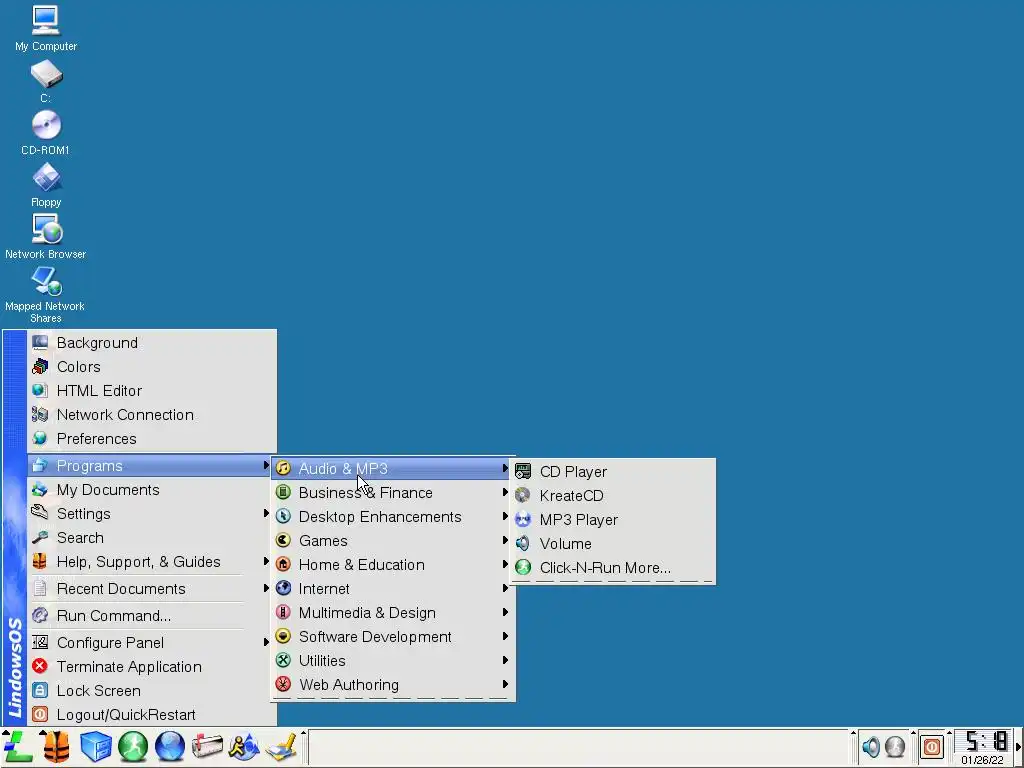Viewport: 1024px width, 768px height.
Task: Select the Mapped Network Shares desktop icon
Action: 46,295
